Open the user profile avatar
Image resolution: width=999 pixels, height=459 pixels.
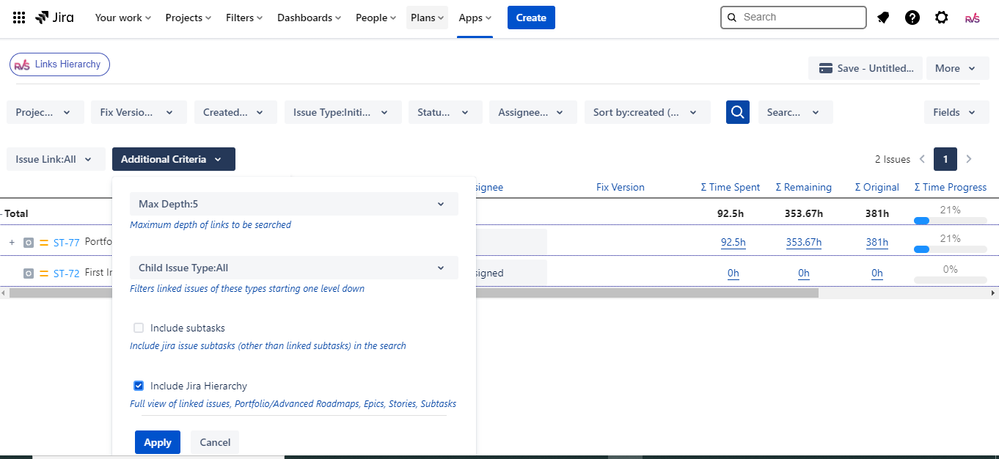(972, 18)
